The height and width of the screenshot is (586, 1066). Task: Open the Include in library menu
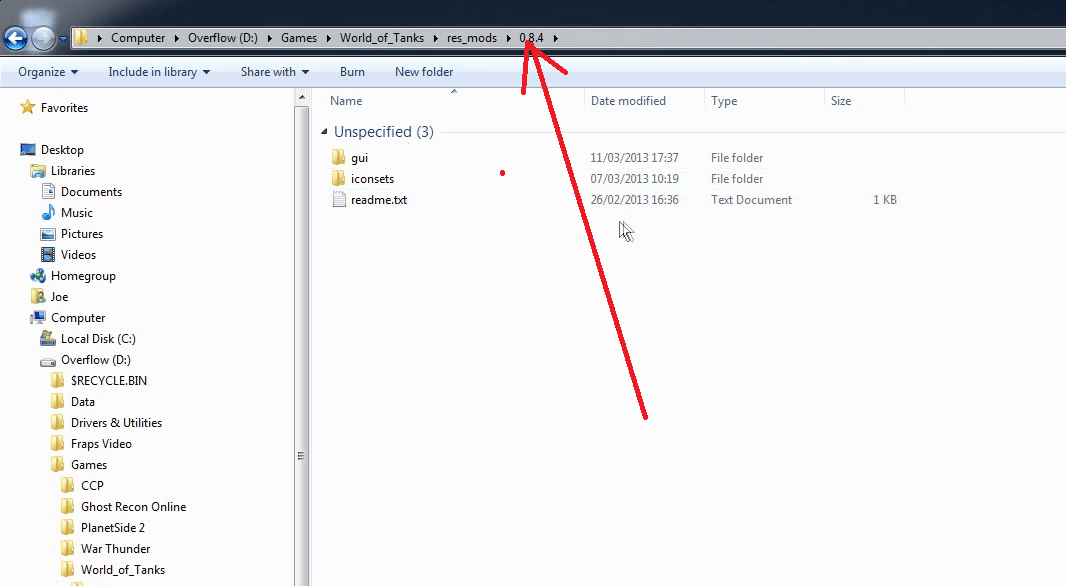point(159,72)
